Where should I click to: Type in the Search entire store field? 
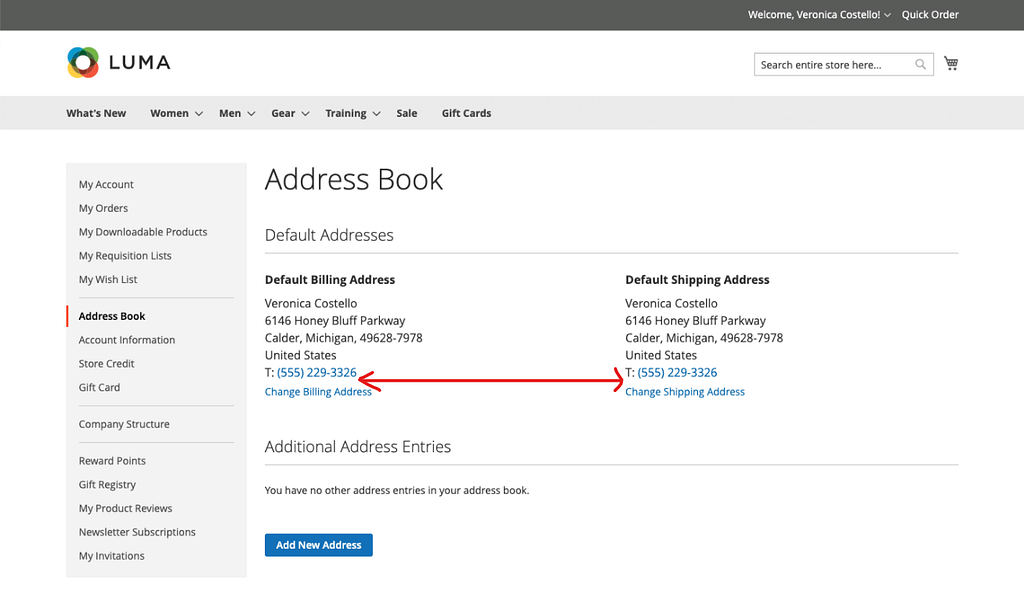click(832, 65)
